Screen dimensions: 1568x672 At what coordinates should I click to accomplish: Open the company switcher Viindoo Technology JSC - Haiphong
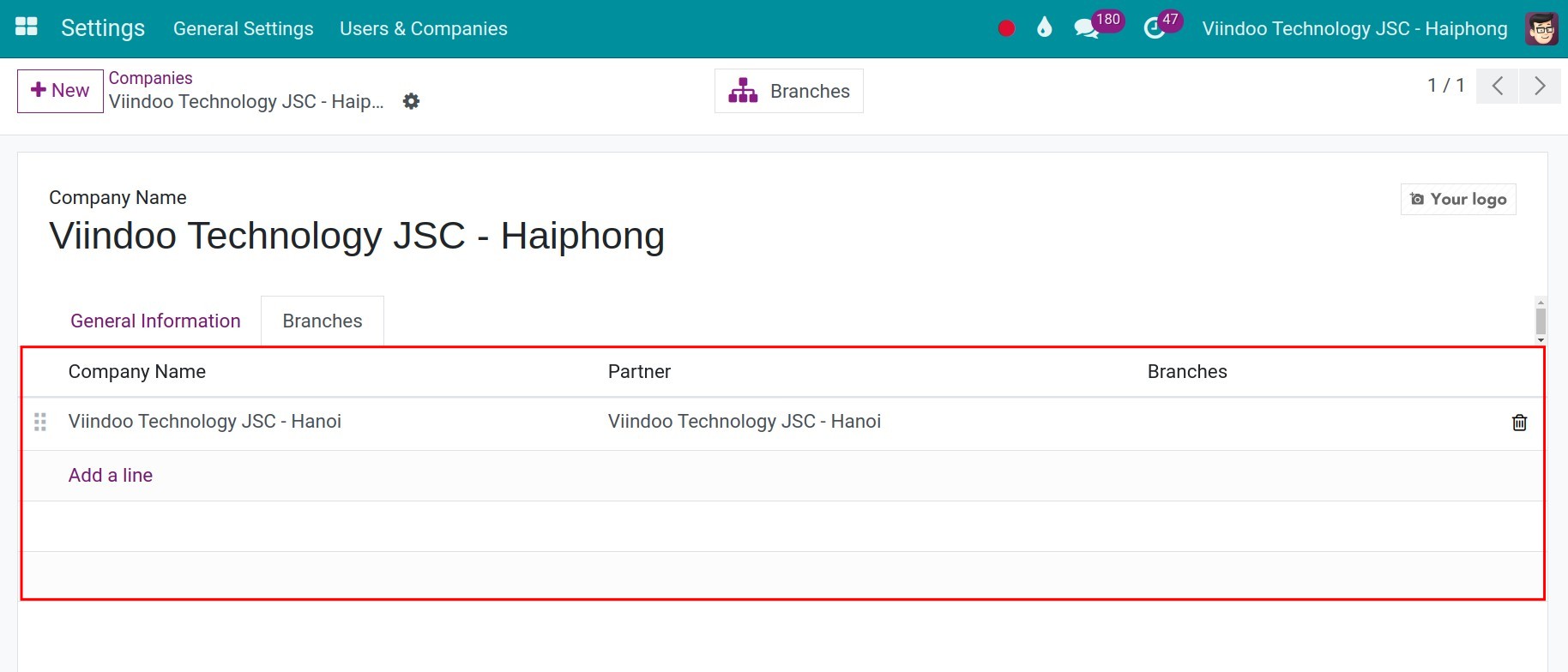[1354, 28]
